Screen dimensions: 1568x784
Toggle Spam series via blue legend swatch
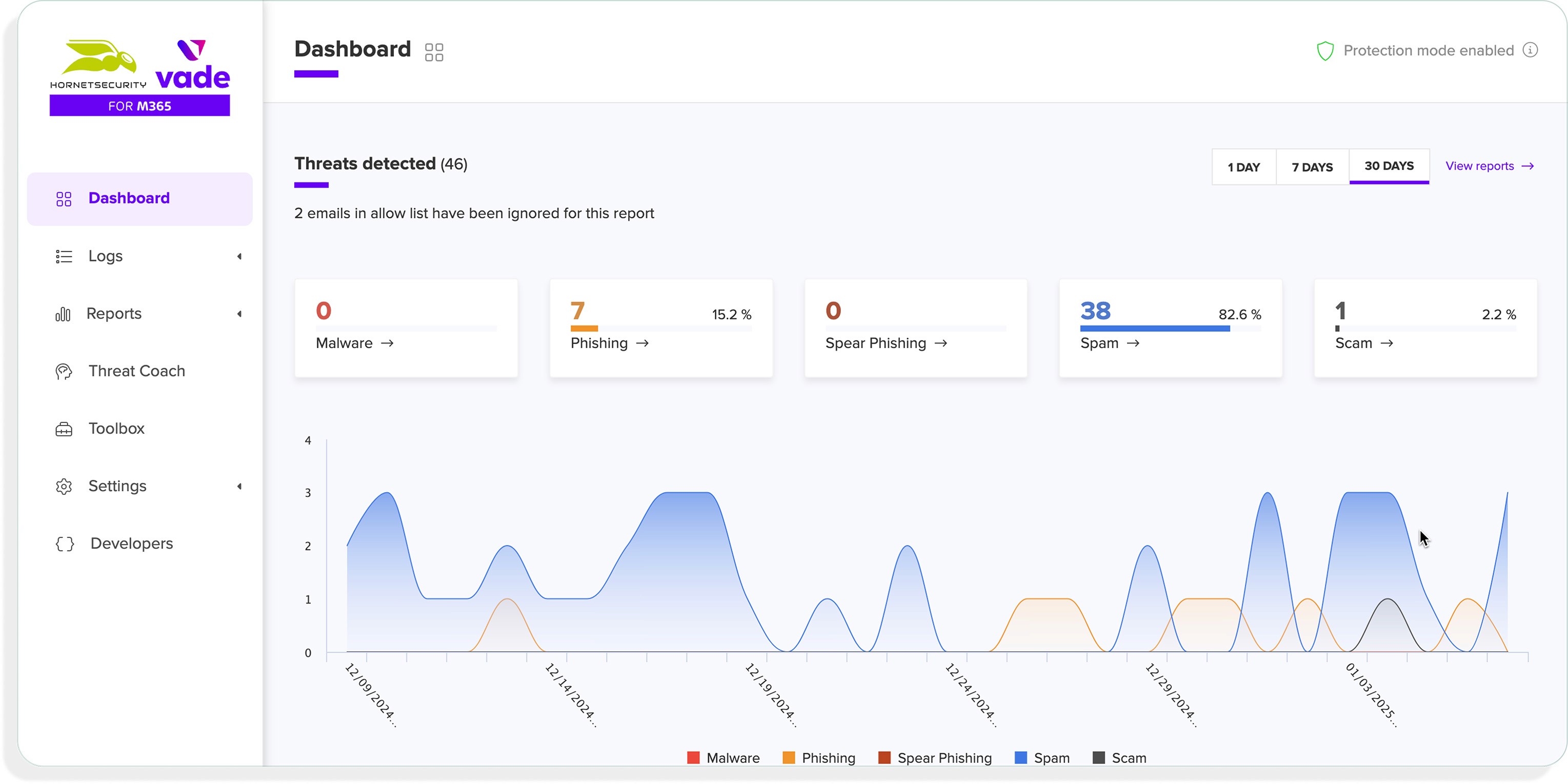pos(1021,758)
